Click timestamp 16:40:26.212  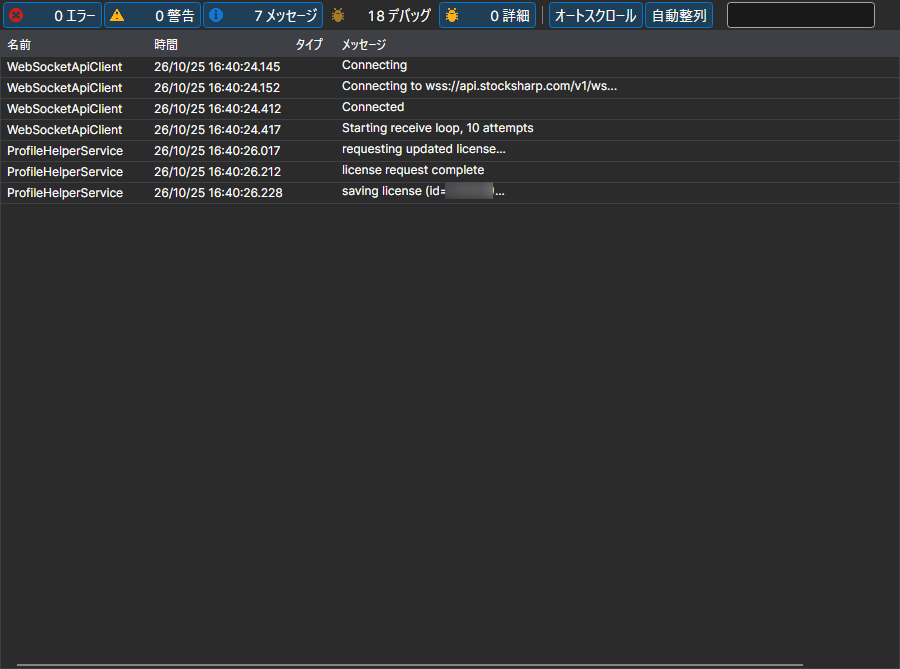(218, 172)
